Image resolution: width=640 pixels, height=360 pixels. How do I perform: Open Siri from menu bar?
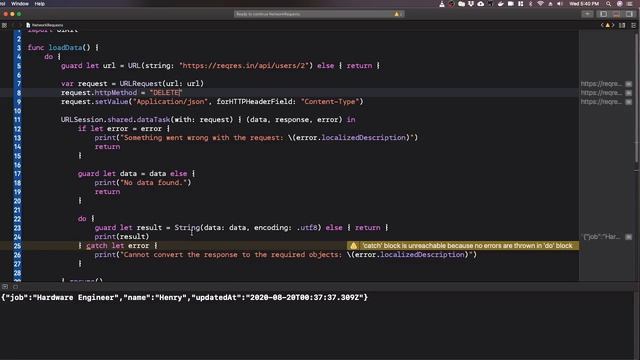click(620, 4)
